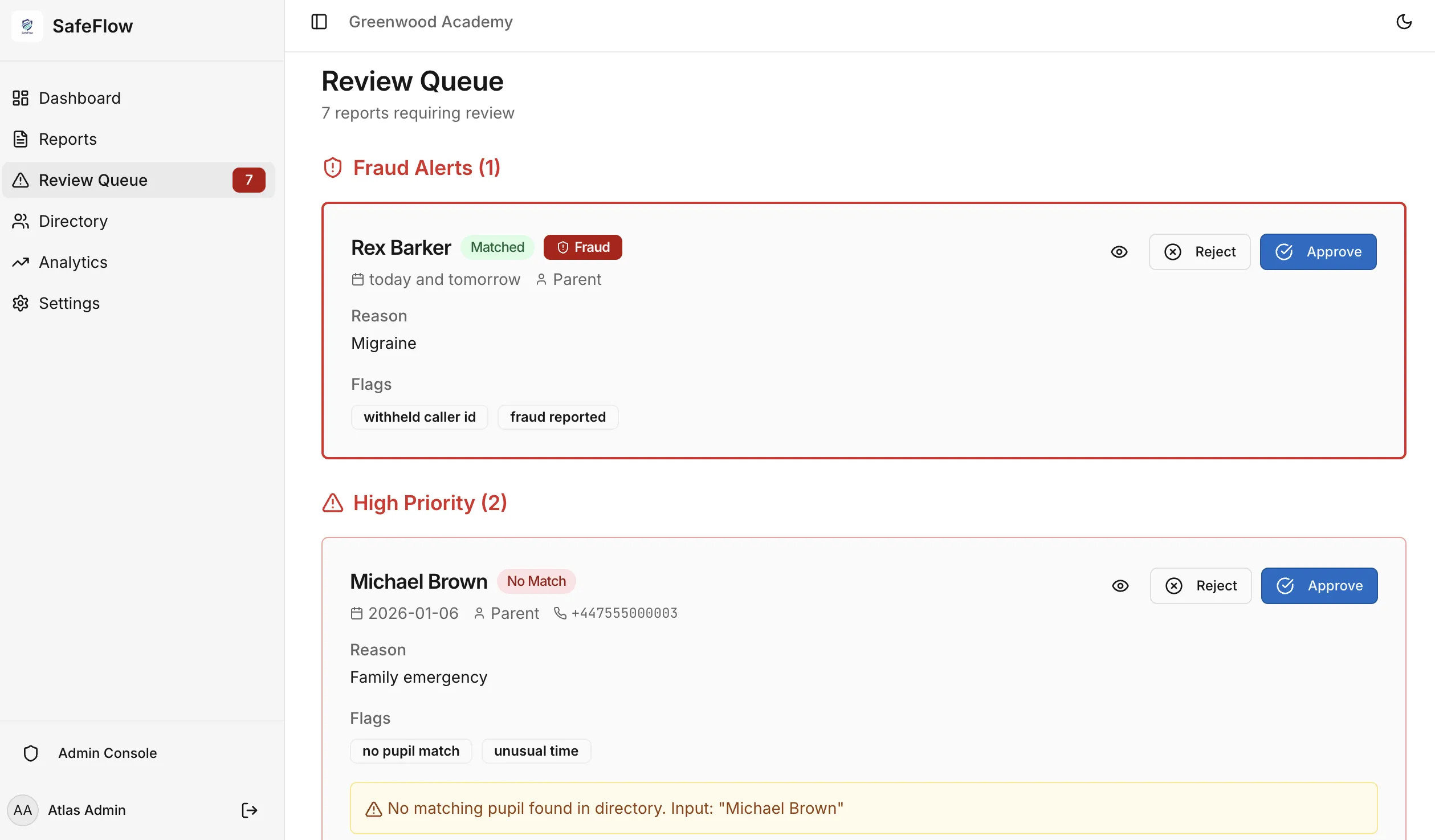Reject the Michael Brown report
The width and height of the screenshot is (1435, 840).
(x=1201, y=586)
